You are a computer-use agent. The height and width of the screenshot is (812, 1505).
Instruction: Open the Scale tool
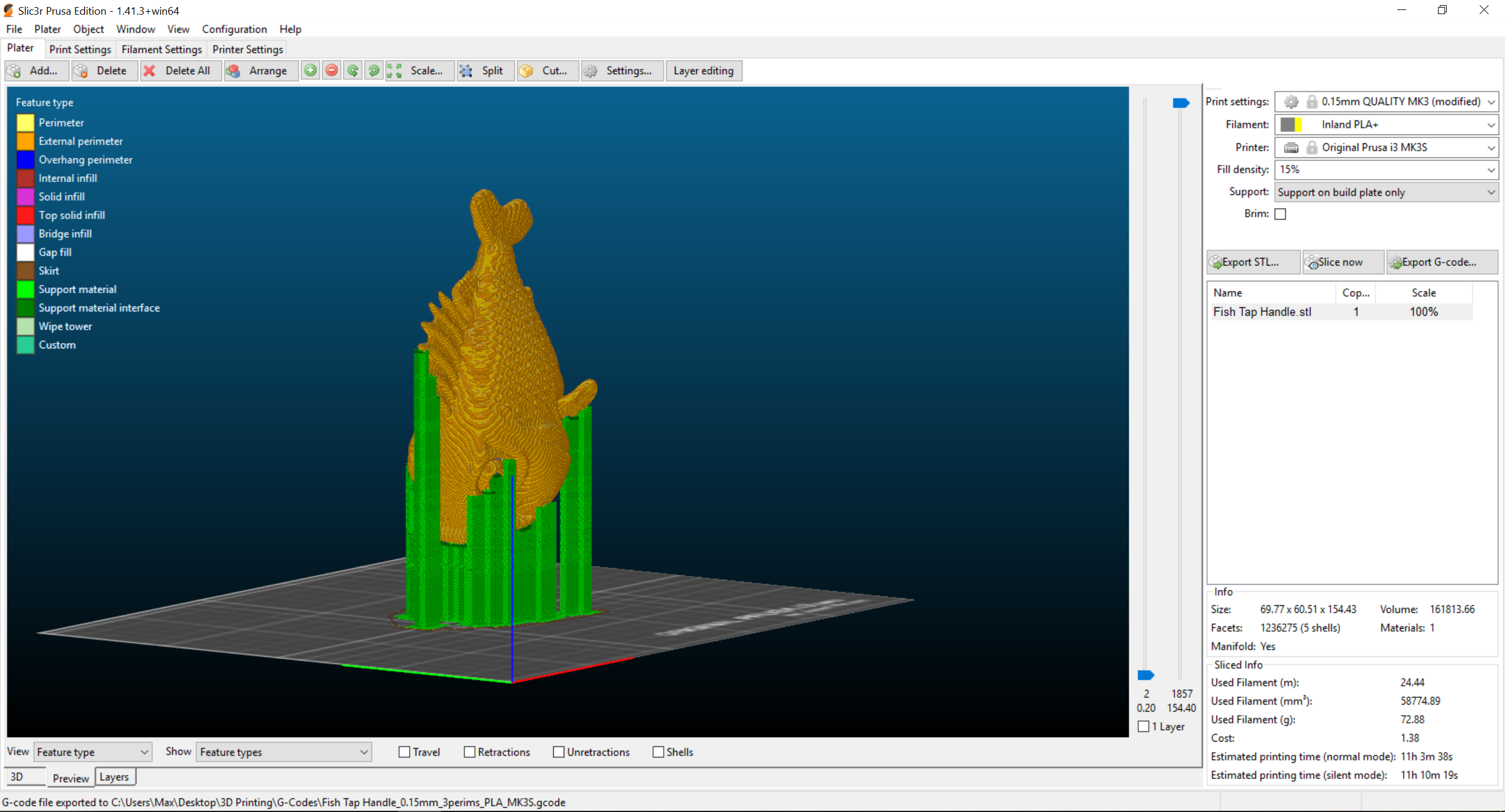[420, 71]
